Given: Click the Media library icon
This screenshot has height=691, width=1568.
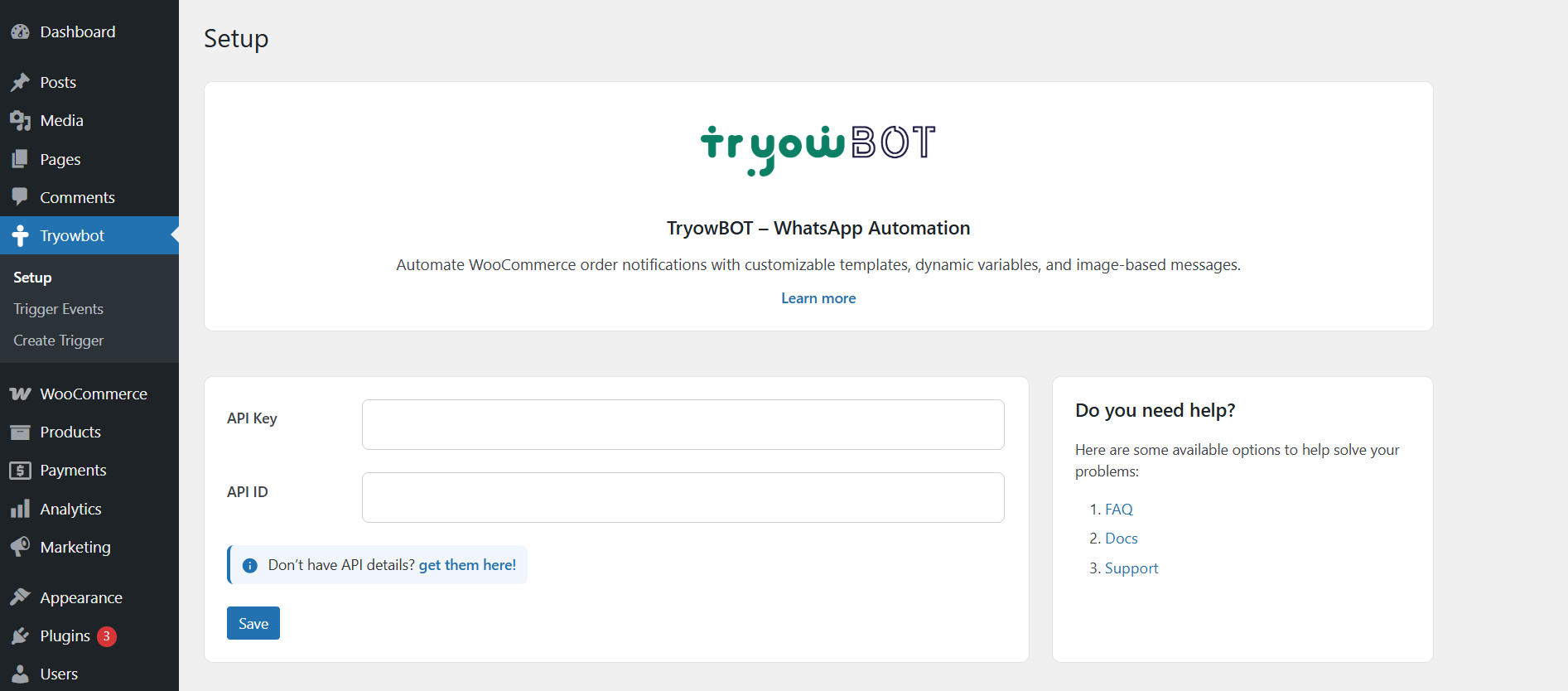Looking at the screenshot, I should coord(20,121).
